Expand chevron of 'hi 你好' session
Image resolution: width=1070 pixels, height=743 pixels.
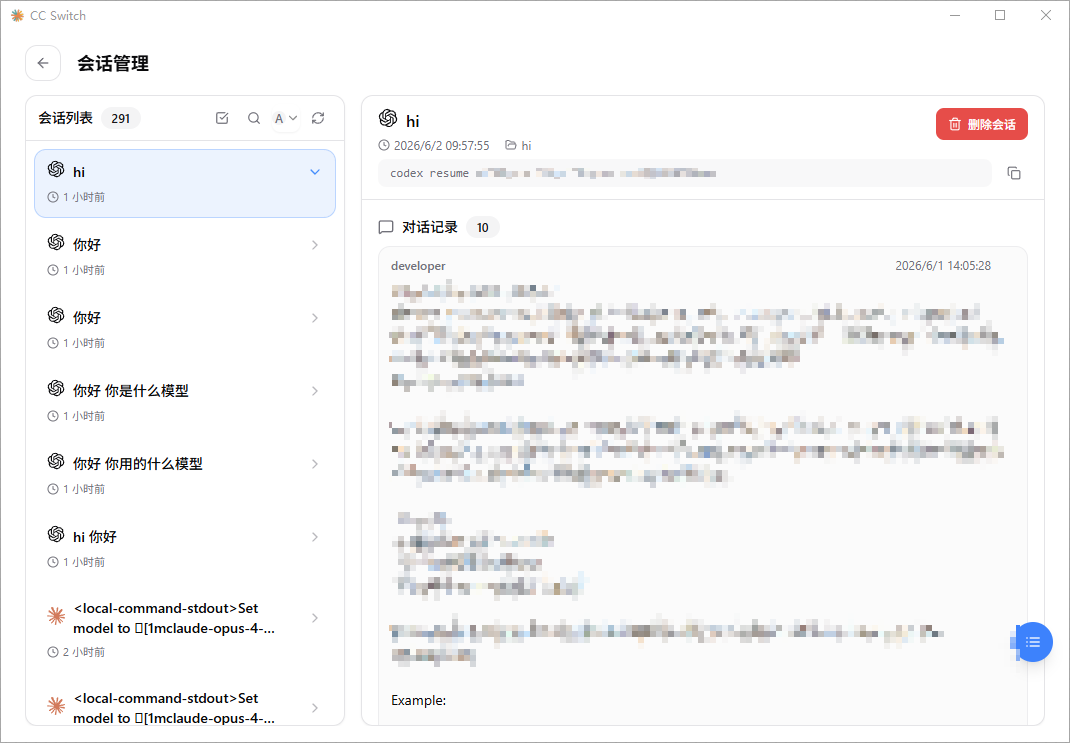point(315,537)
